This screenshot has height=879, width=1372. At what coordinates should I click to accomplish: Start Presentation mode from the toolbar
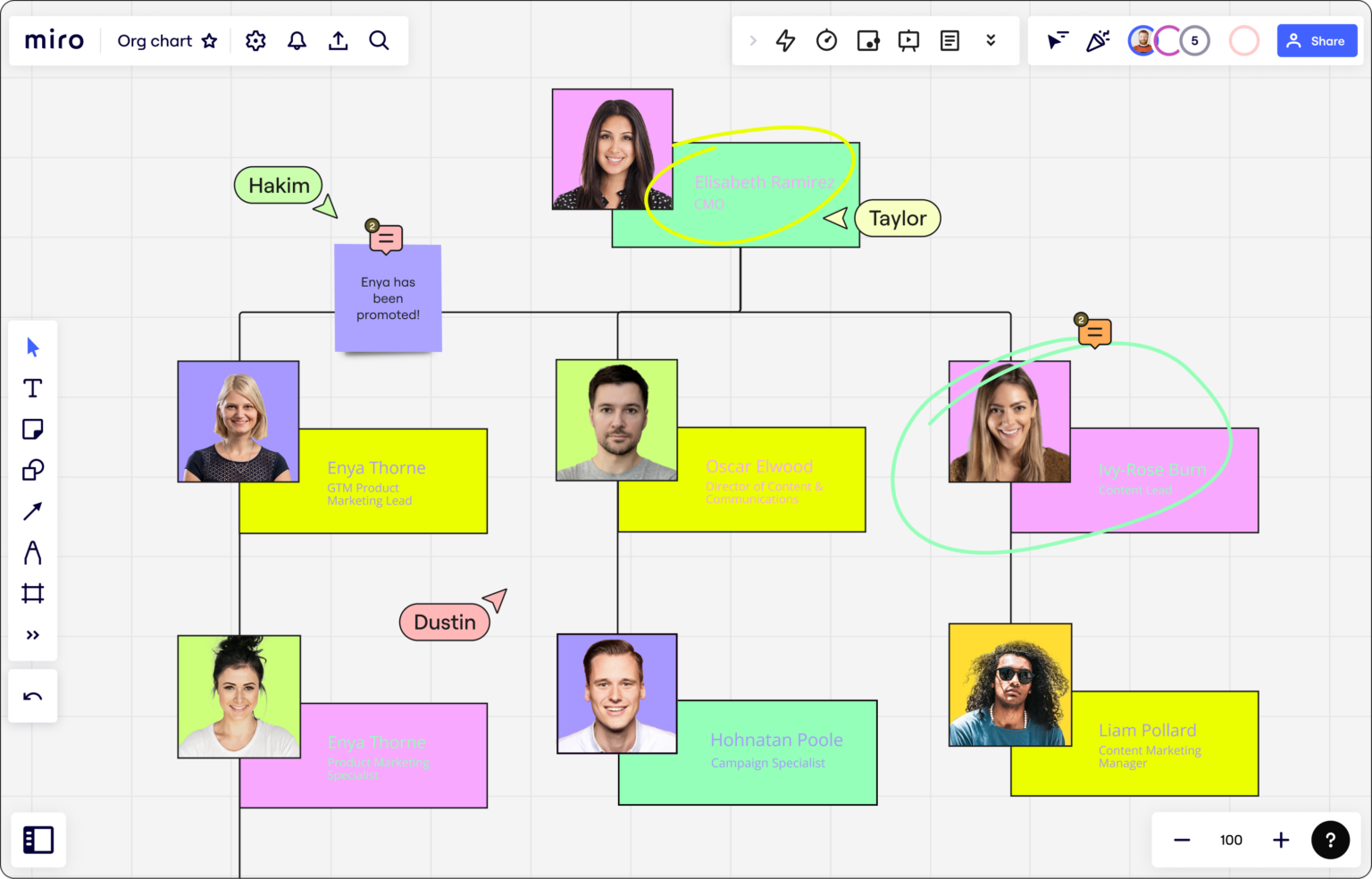(x=908, y=40)
